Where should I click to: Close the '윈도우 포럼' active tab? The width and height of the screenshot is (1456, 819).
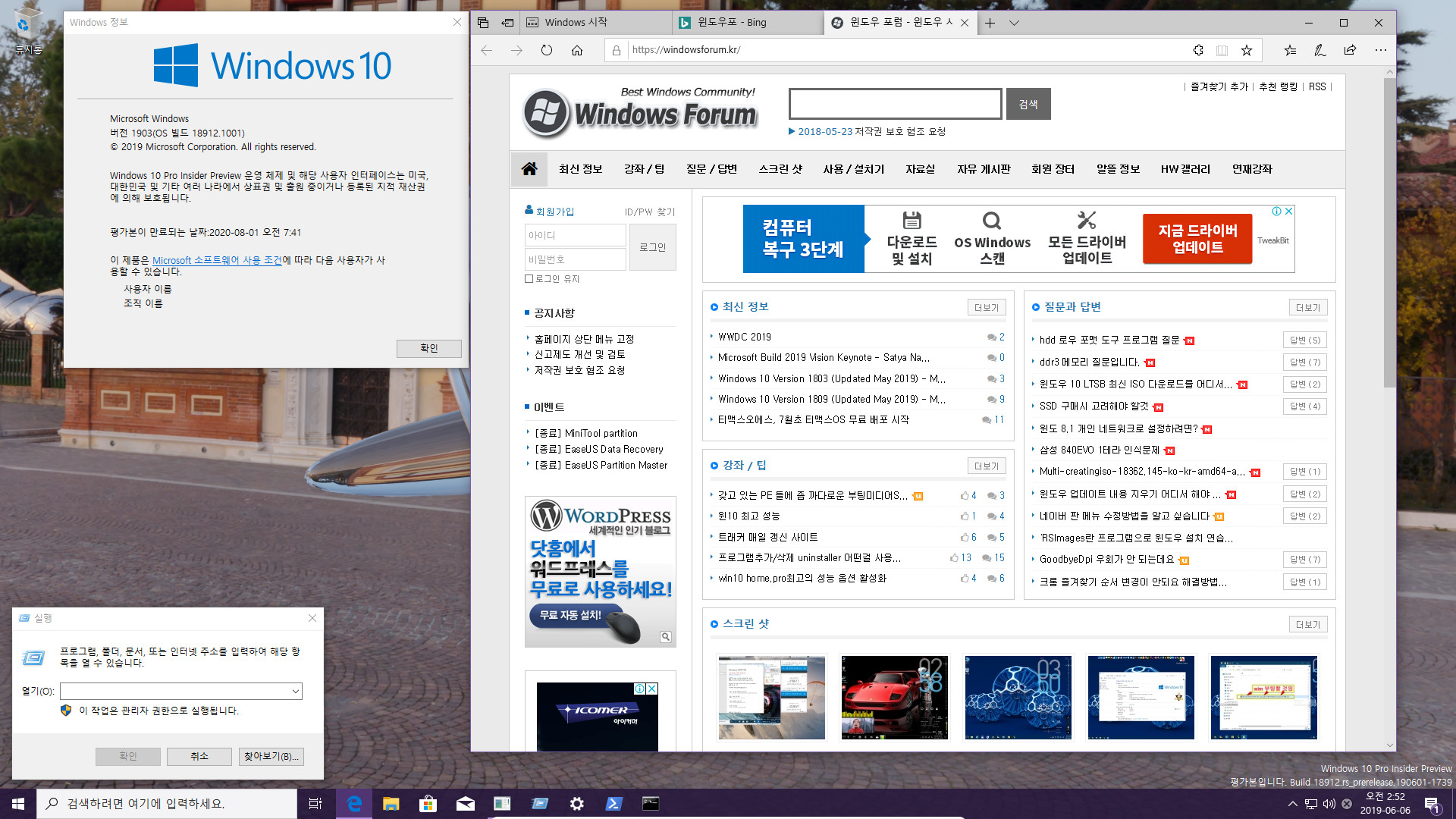[x=965, y=23]
